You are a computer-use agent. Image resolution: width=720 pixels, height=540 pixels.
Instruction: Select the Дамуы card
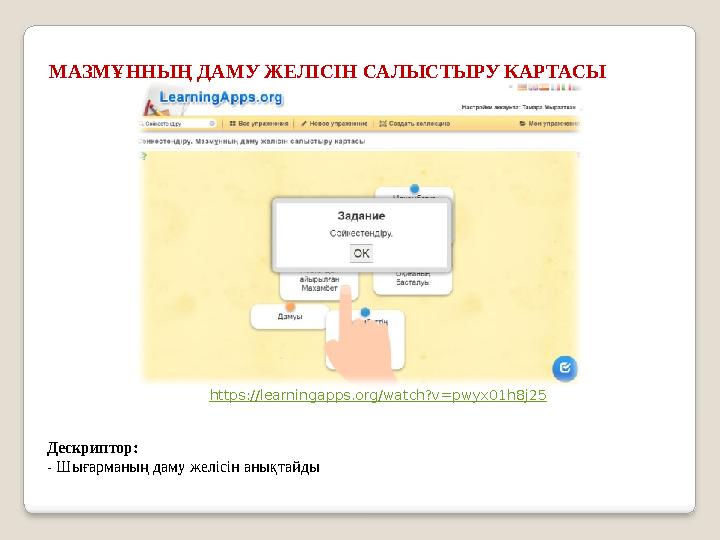pos(290,317)
